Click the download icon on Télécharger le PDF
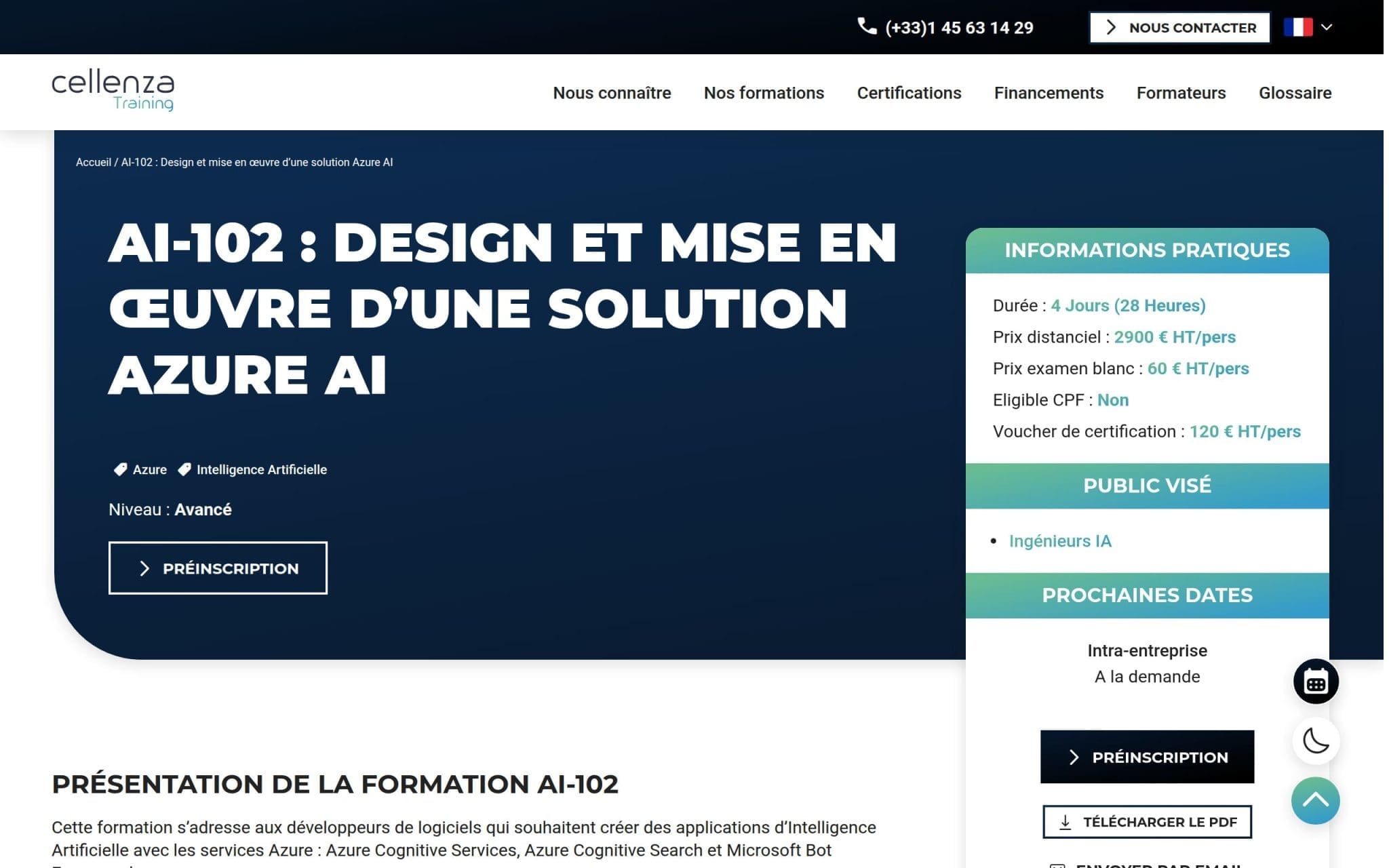 click(1065, 822)
